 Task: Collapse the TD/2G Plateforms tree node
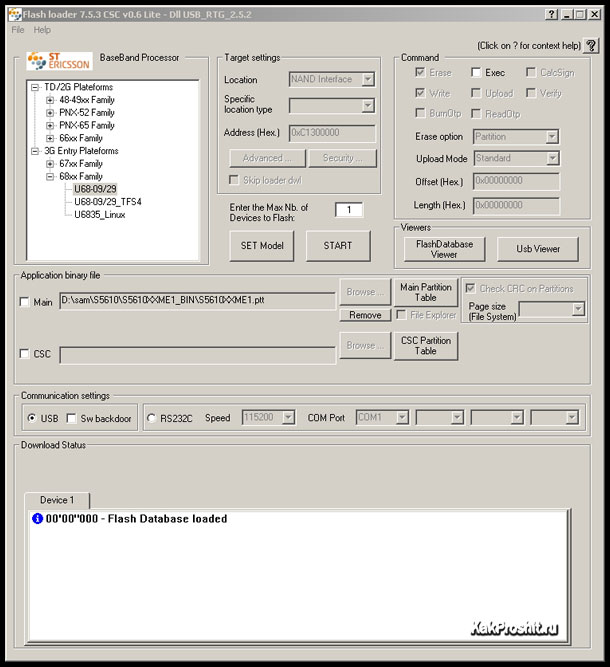pyautogui.click(x=35, y=87)
